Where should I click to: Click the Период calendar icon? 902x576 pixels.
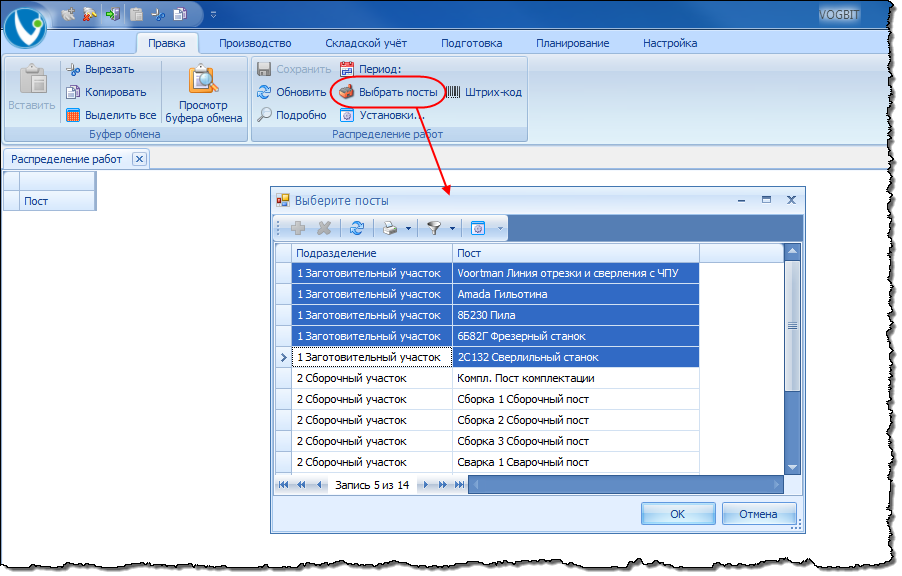347,69
